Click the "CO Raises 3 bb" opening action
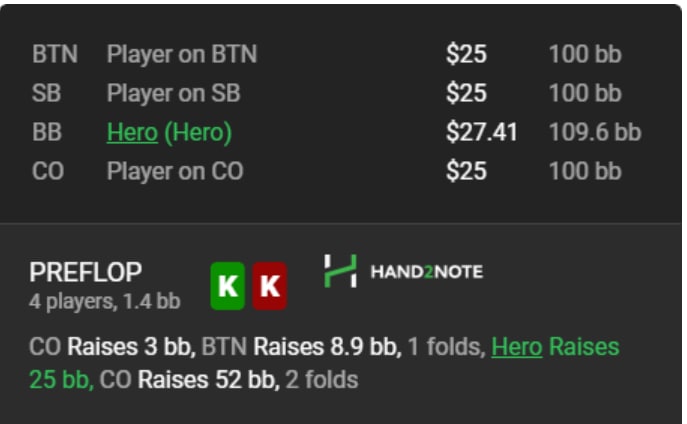The image size is (687, 424). click(x=110, y=347)
